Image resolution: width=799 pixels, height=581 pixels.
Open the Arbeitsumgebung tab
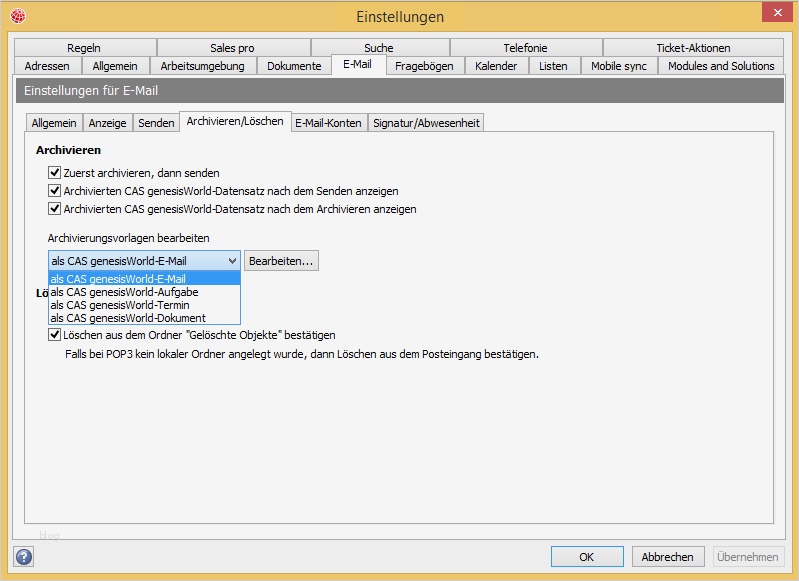tap(202, 66)
